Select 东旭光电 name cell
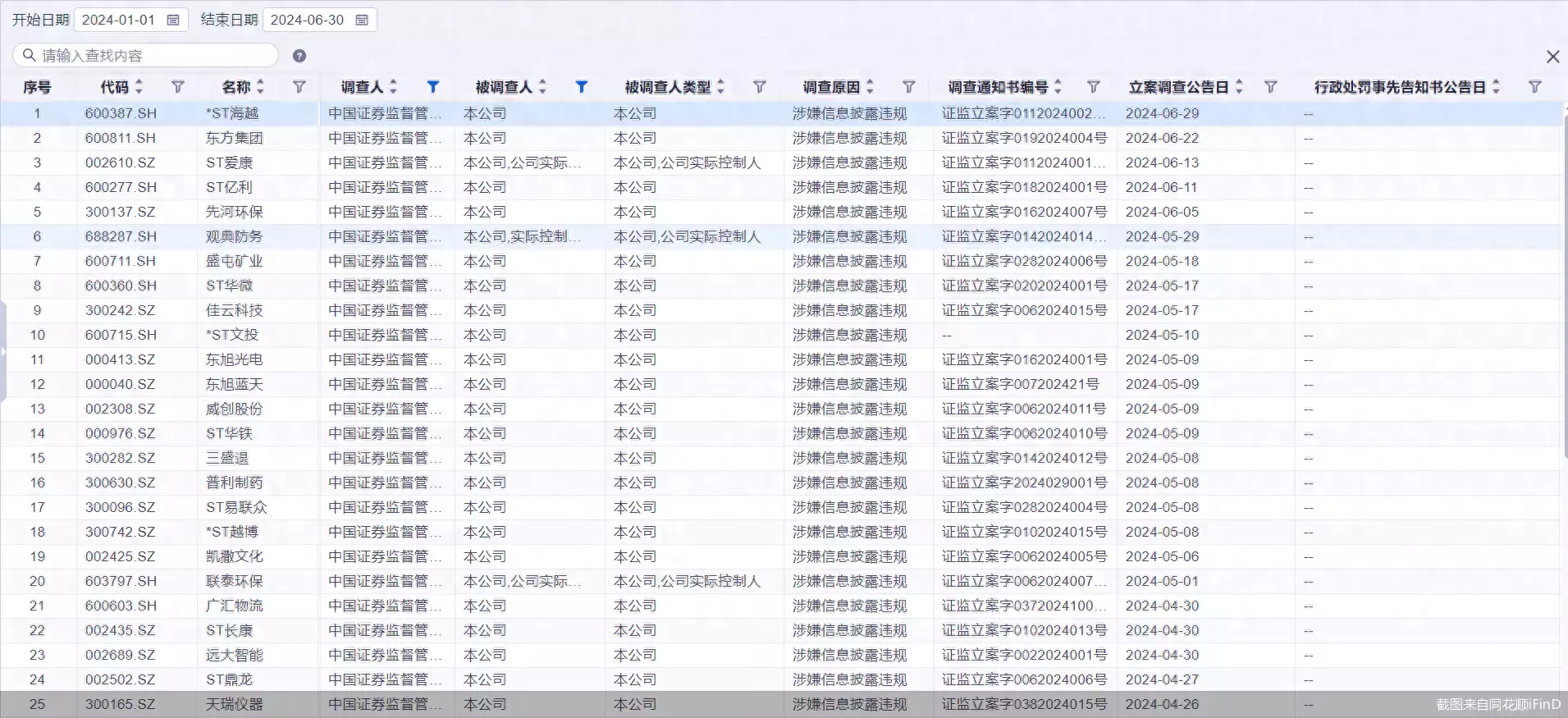The image size is (1568, 718). tap(234, 359)
